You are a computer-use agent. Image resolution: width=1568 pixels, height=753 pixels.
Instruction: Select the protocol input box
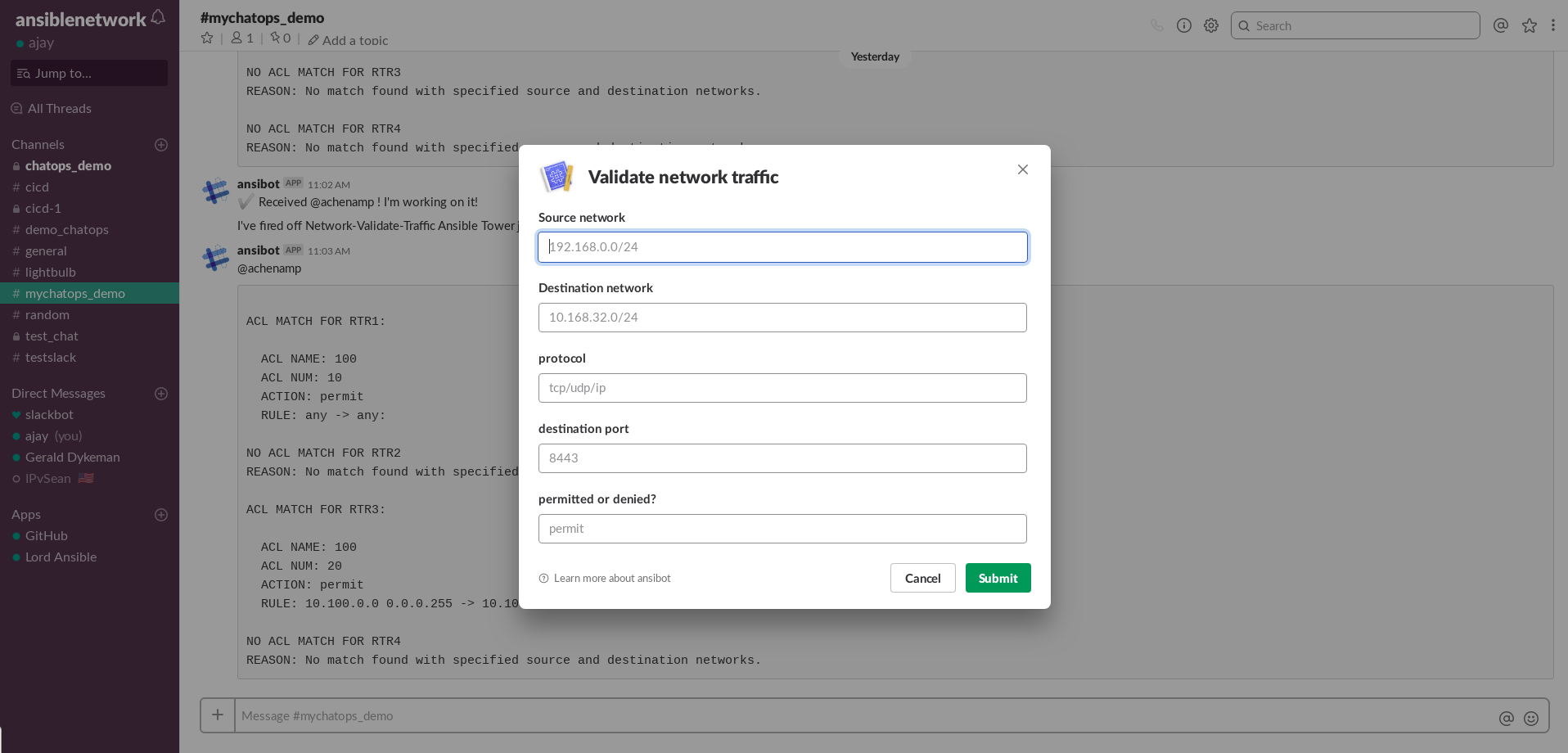pyautogui.click(x=782, y=388)
